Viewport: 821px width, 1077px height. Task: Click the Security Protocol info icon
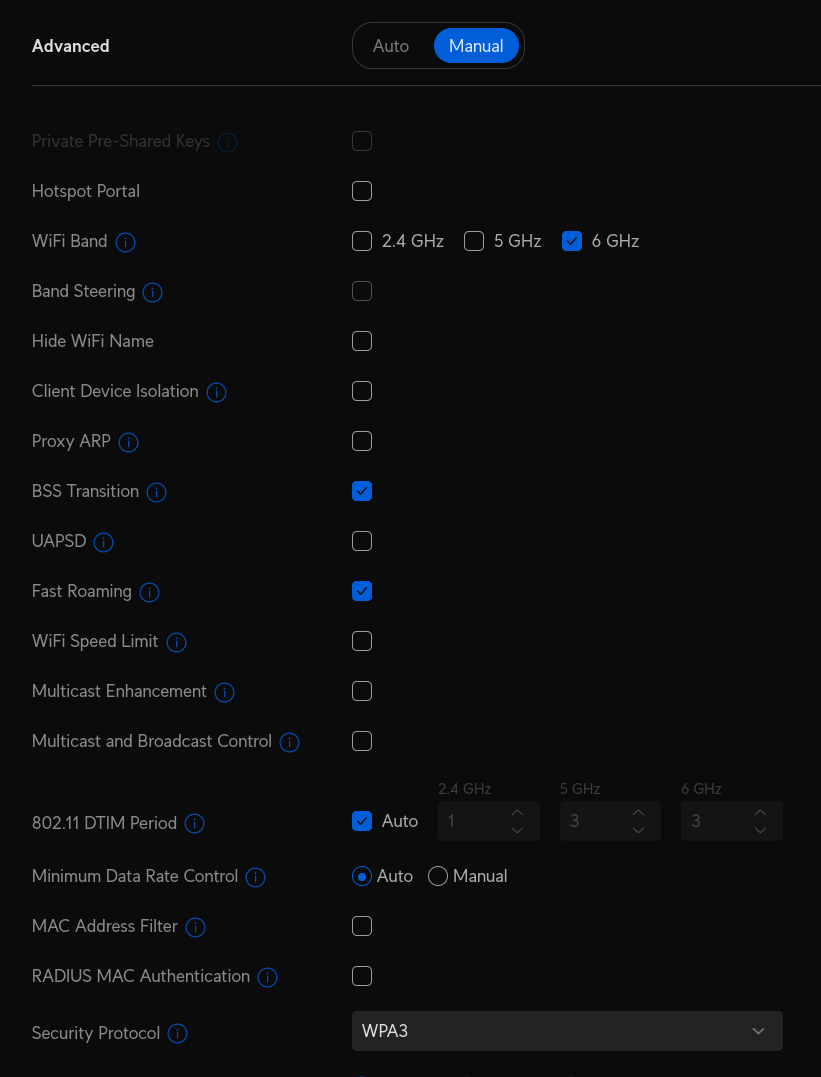177,1033
